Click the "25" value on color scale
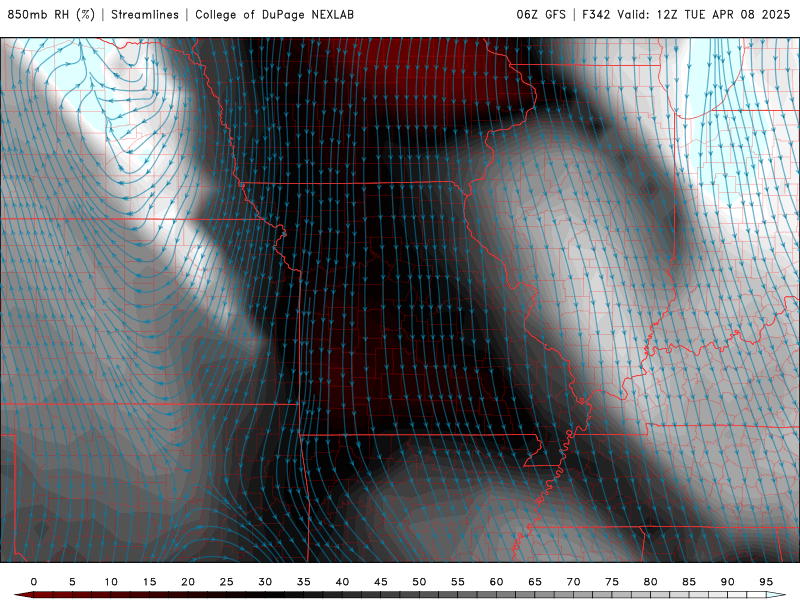 (227, 582)
